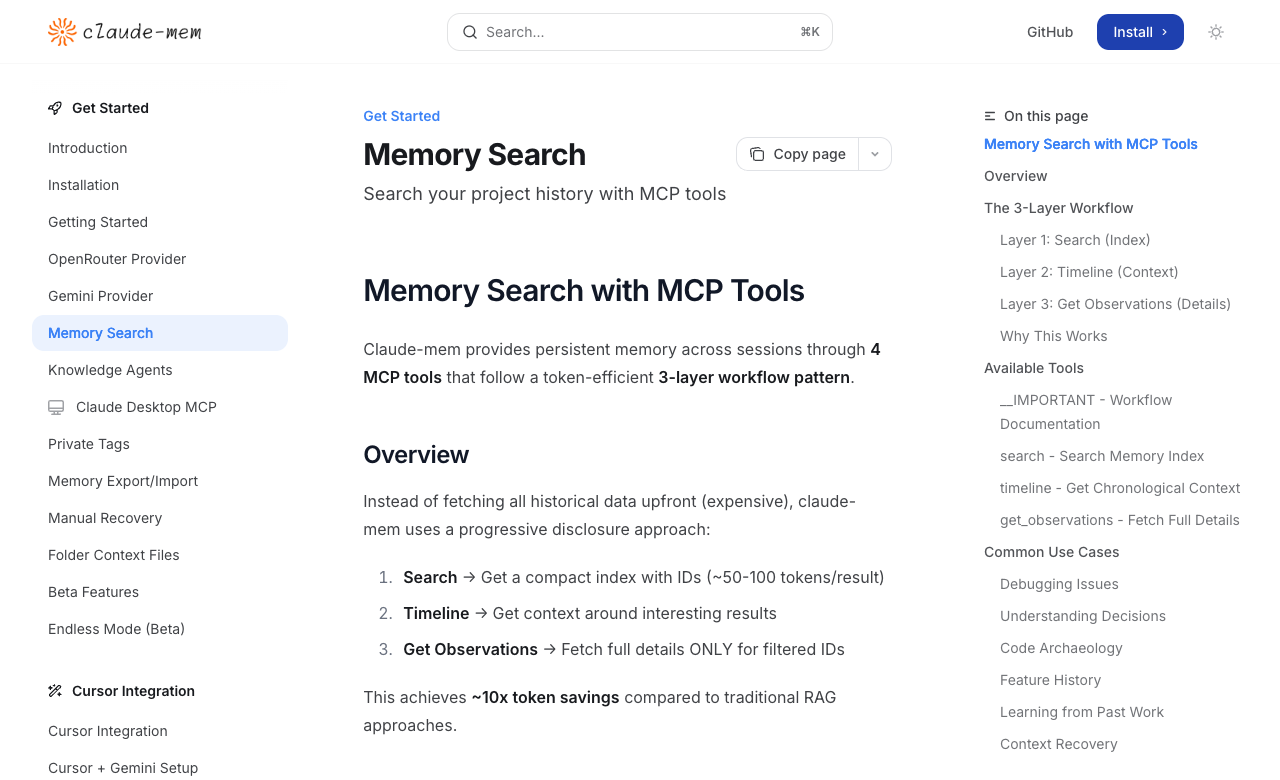This screenshot has width=1280, height=780.
Task: Jump to Understanding Decisions section
Action: click(1083, 616)
